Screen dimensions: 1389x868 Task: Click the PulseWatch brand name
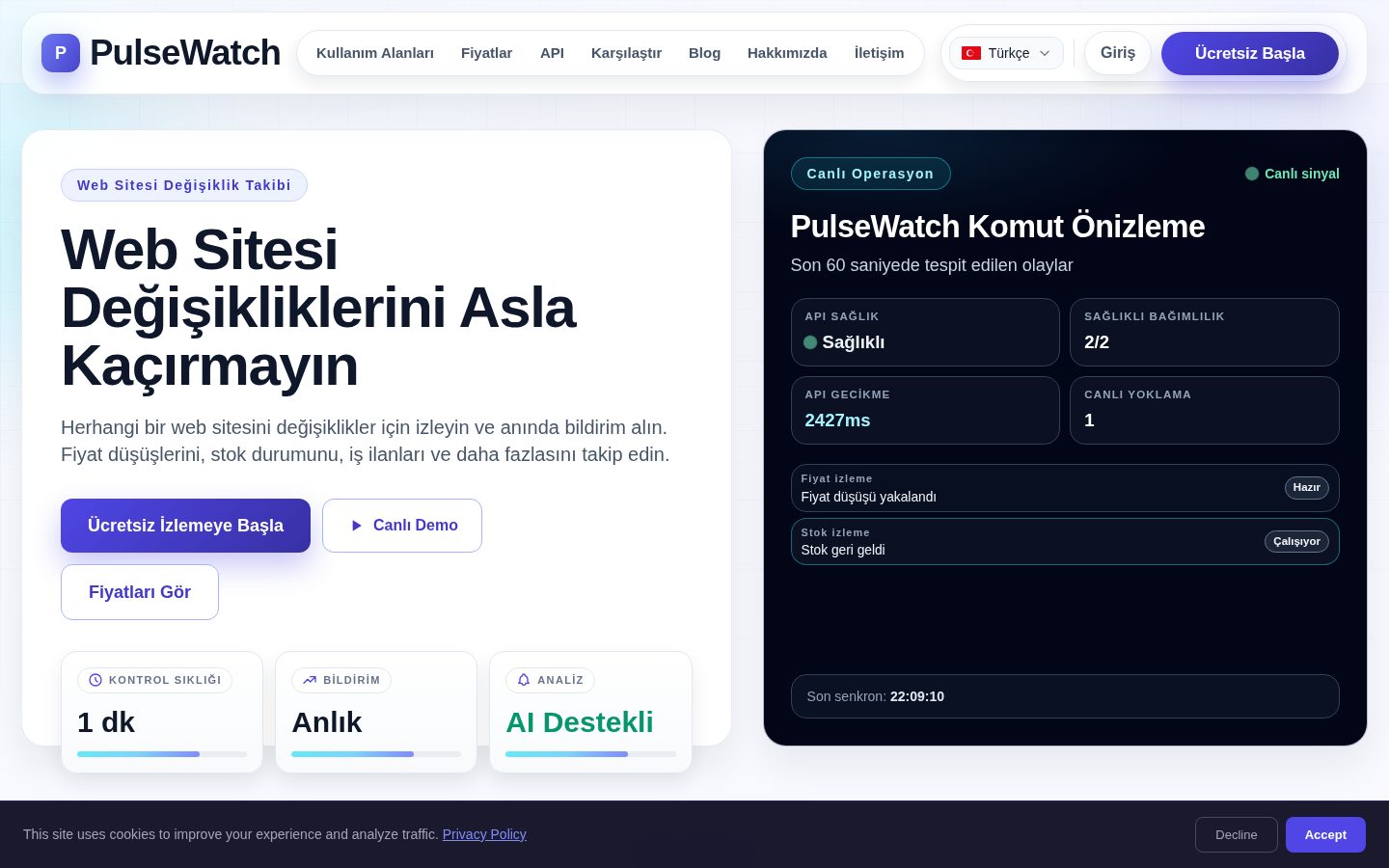point(185,53)
